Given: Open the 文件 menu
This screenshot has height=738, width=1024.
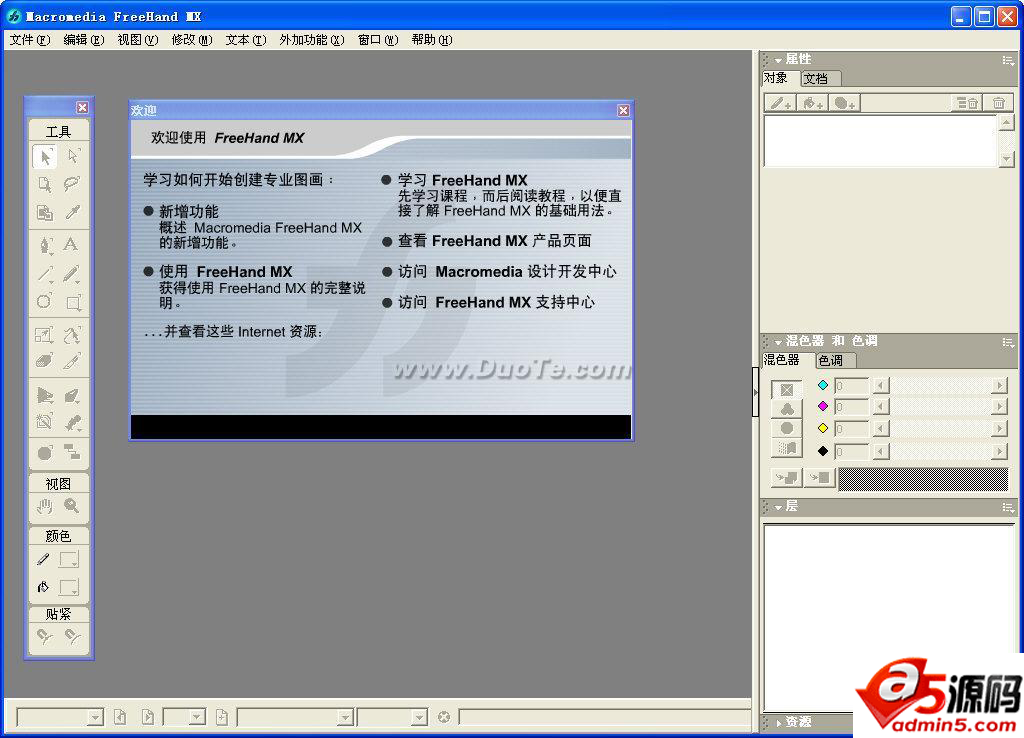Looking at the screenshot, I should (x=28, y=39).
